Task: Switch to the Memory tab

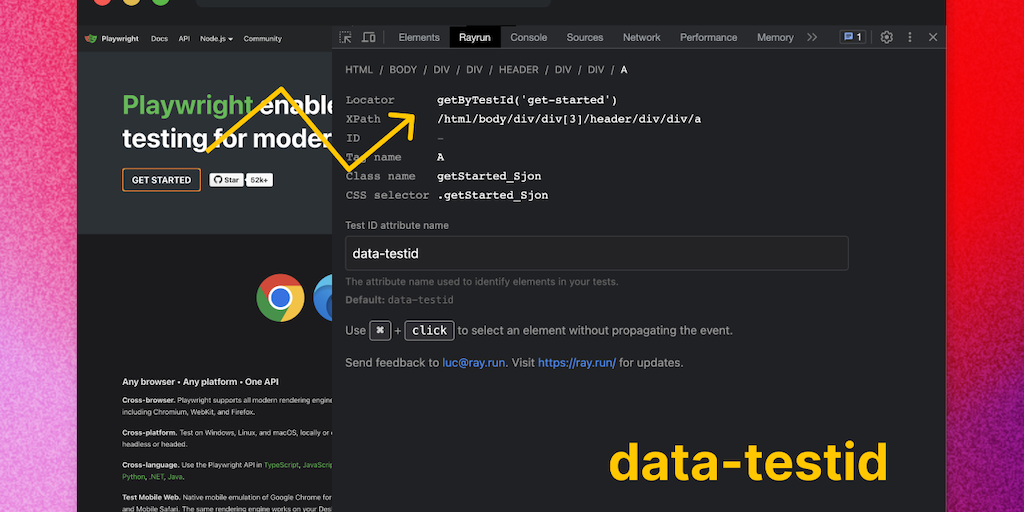Action: click(x=775, y=37)
